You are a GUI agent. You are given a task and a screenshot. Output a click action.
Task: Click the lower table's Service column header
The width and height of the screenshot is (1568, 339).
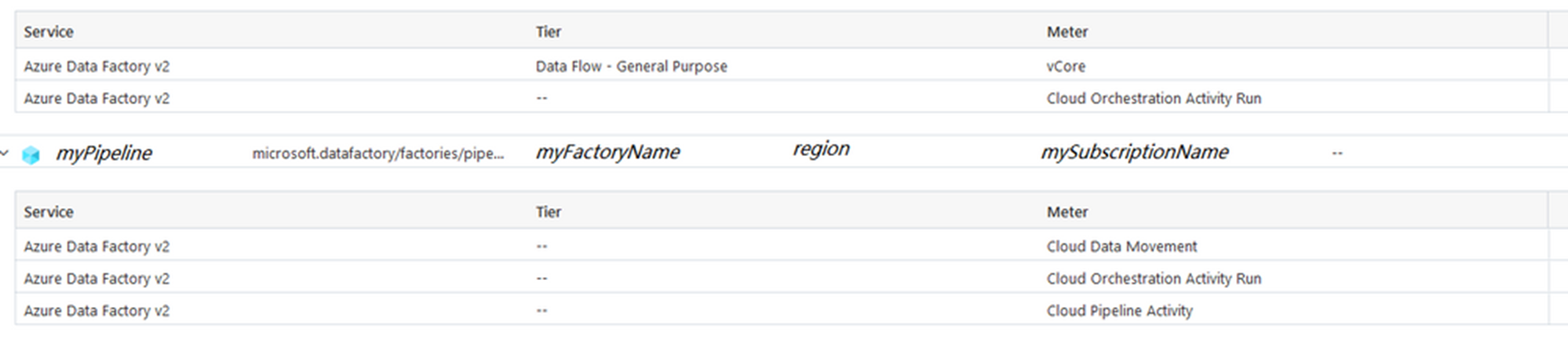point(49,212)
